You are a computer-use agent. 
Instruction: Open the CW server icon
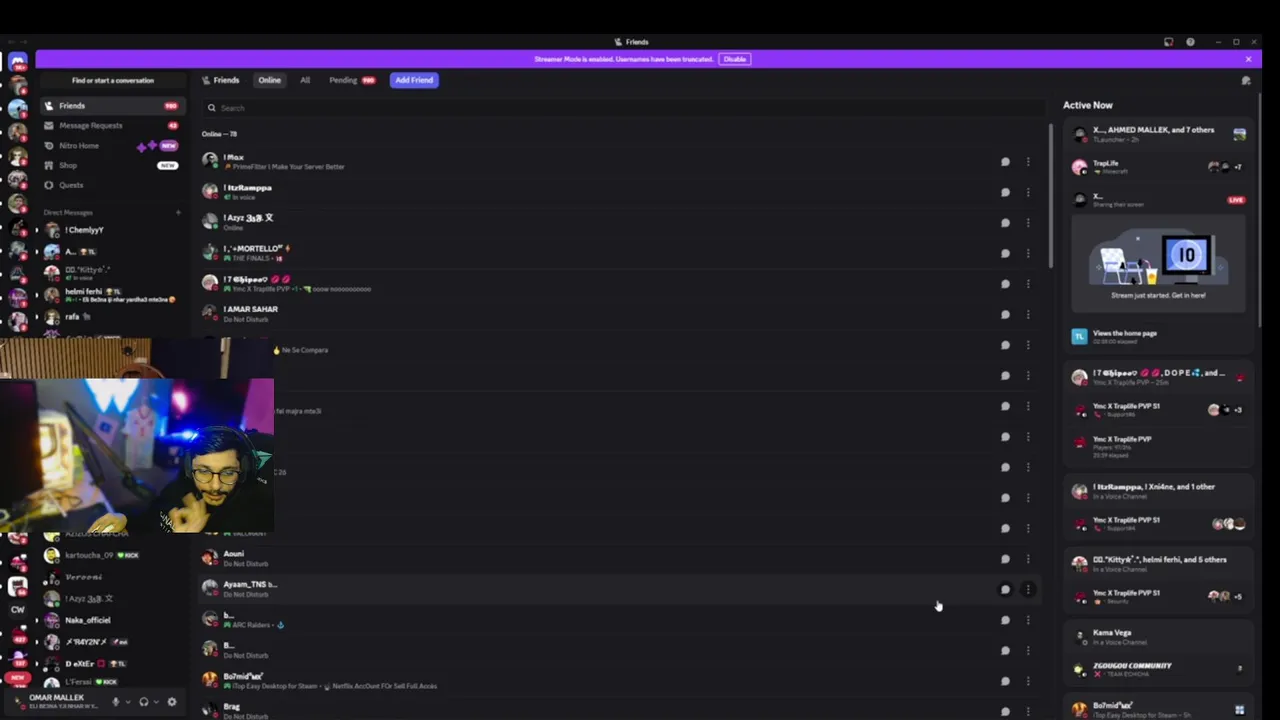point(17,609)
